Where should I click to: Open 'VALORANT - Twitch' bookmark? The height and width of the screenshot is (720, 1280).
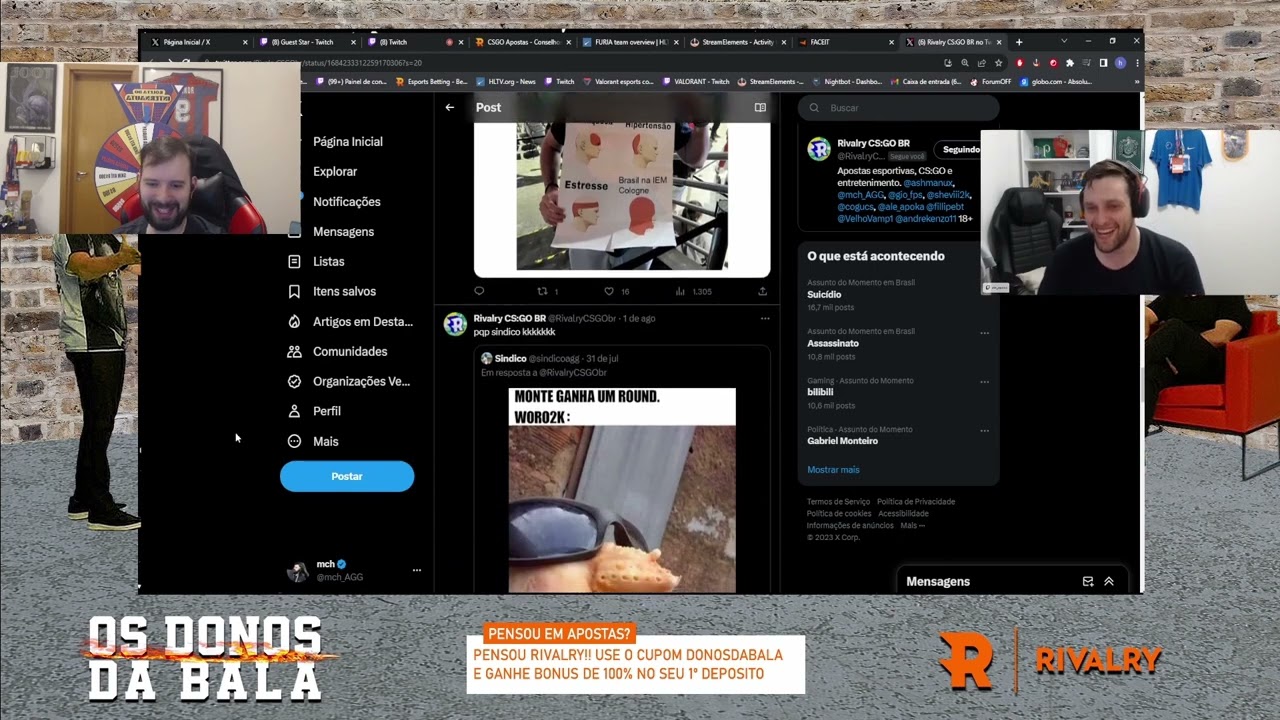[696, 81]
